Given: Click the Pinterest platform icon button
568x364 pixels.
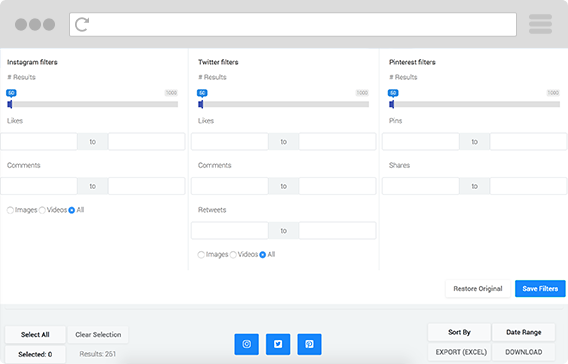Looking at the screenshot, I should coord(309,344).
